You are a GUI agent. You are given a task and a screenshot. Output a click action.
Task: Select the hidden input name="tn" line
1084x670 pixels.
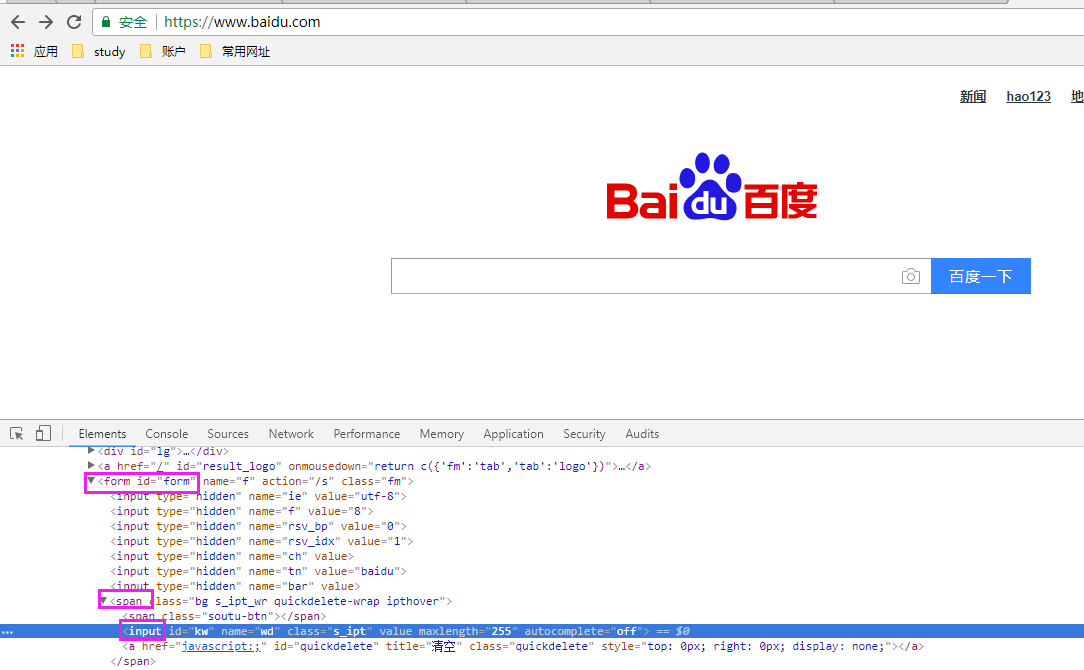259,571
